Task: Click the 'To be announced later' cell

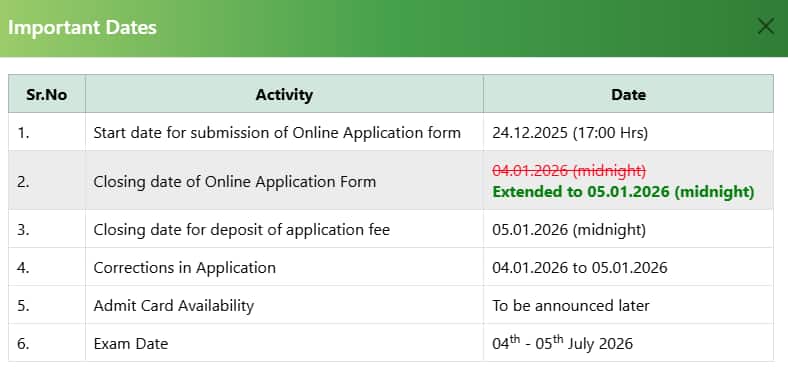Action: pyautogui.click(x=628, y=305)
